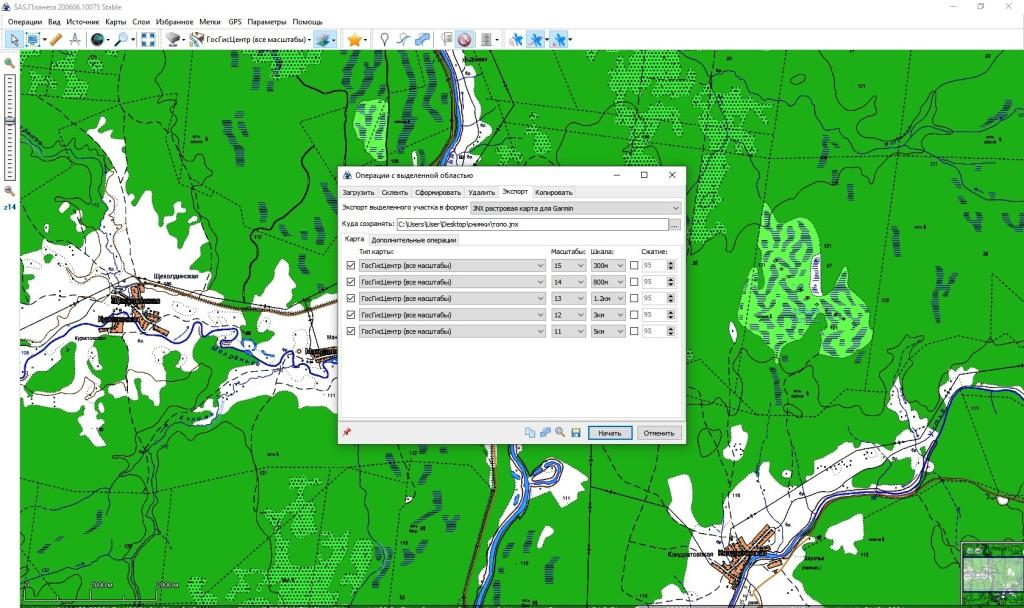Uncheck the last map row checkbox (scale 11)
The width and height of the screenshot is (1024, 608).
[350, 330]
